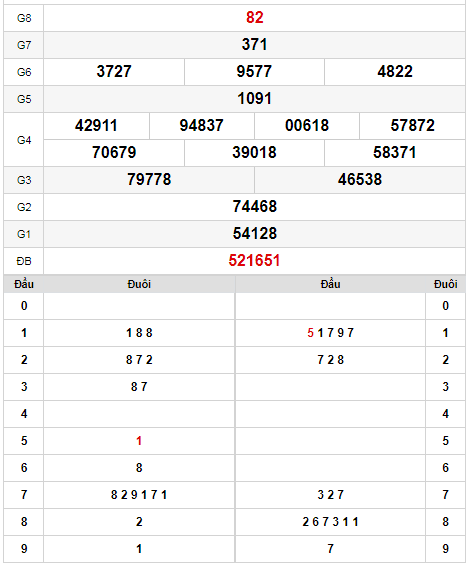
Task: Click G6 number 4822
Action: tap(395, 71)
